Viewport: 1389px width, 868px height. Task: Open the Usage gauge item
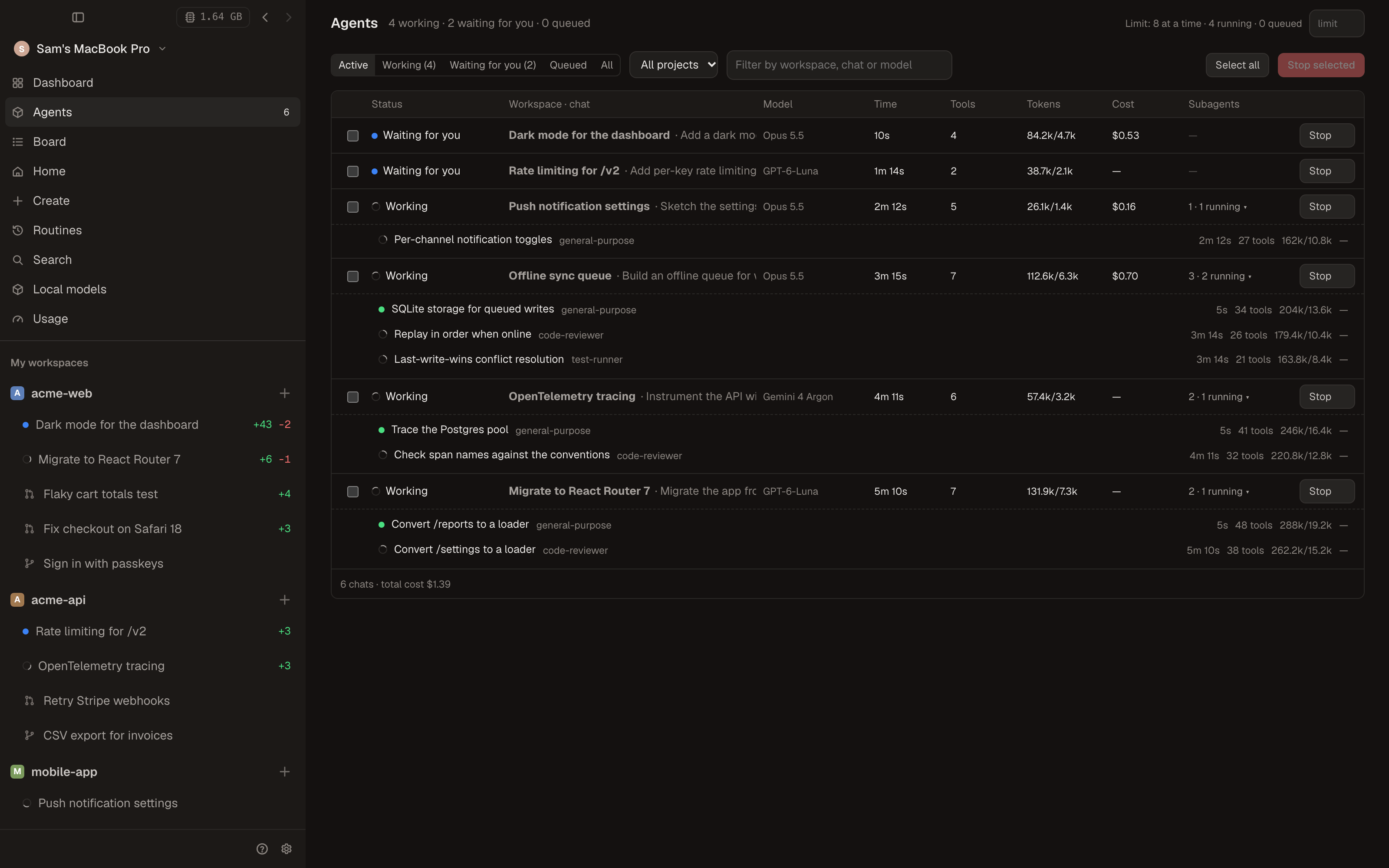(x=153, y=319)
